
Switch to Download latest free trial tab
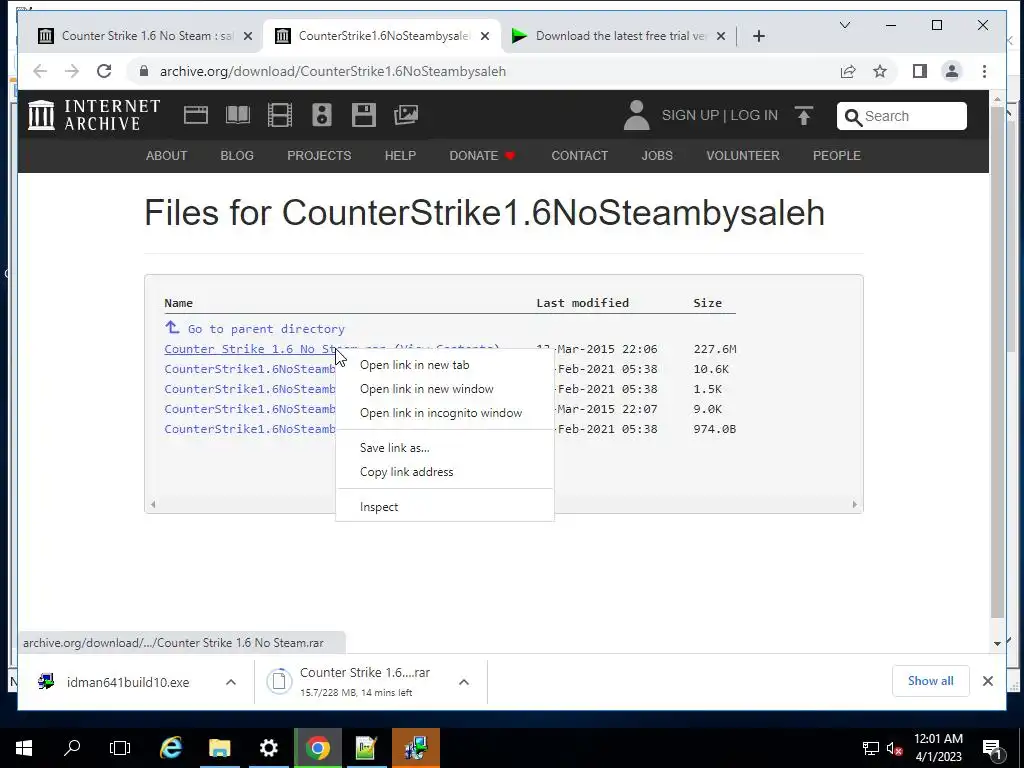pyautogui.click(x=617, y=36)
